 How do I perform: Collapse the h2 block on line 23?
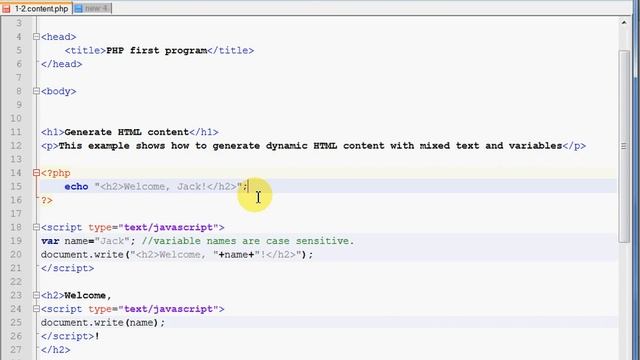point(36,295)
